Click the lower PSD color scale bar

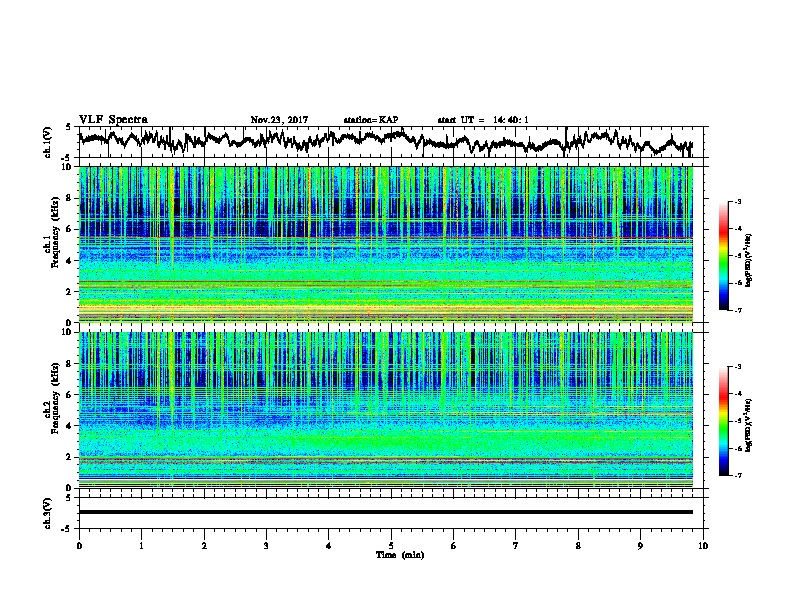pos(724,421)
